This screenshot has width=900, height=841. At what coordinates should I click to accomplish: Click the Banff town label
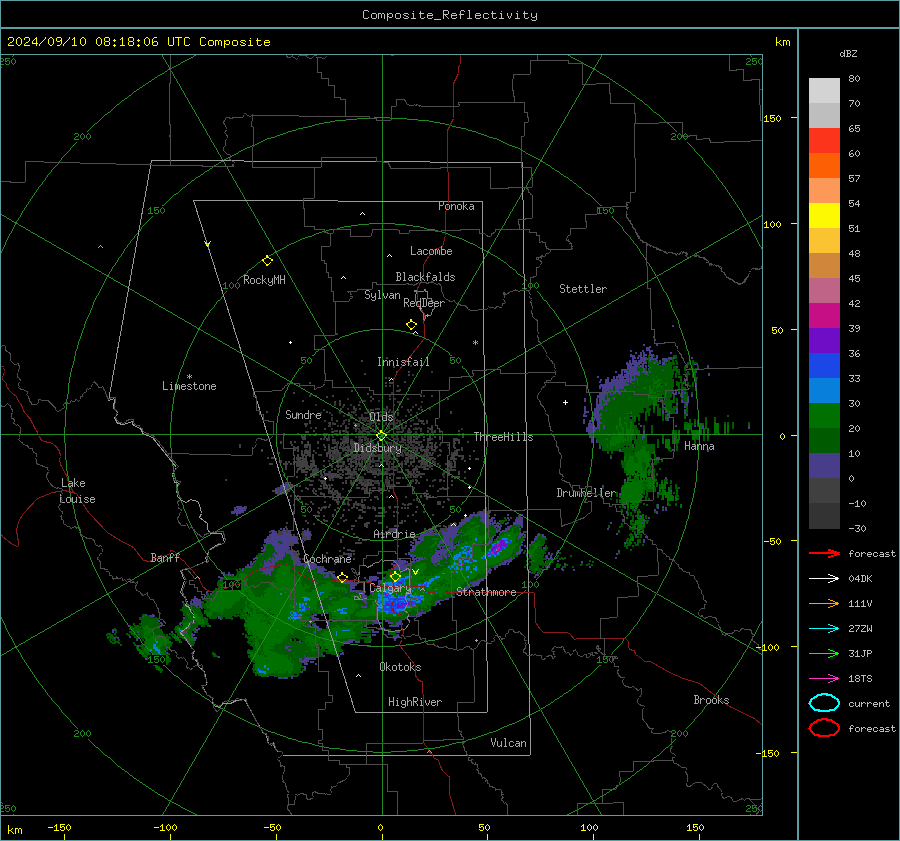click(165, 557)
